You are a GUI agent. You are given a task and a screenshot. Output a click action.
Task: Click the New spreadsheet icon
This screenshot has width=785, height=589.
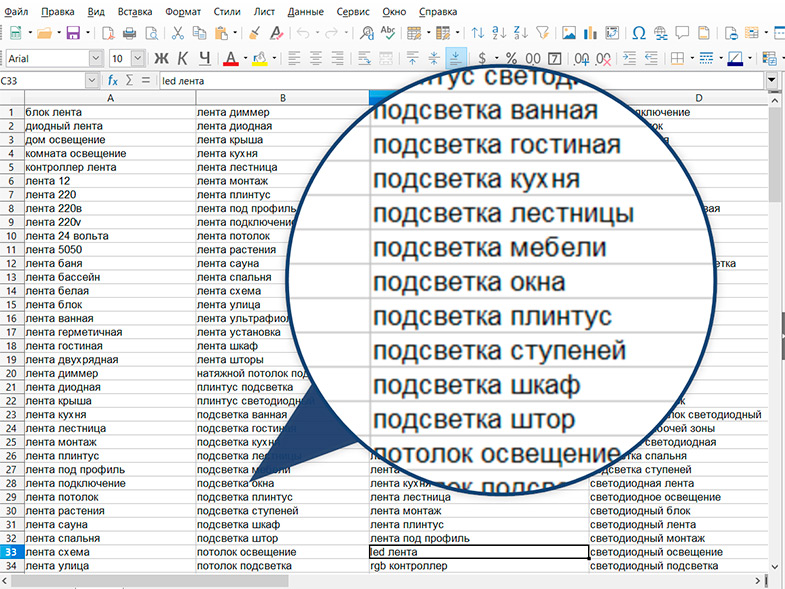coord(16,34)
